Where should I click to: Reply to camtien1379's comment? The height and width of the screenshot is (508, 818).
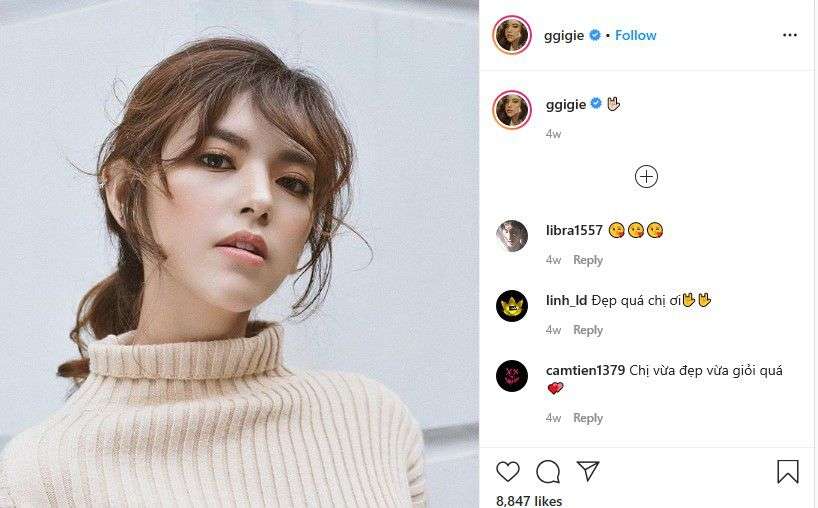588,418
